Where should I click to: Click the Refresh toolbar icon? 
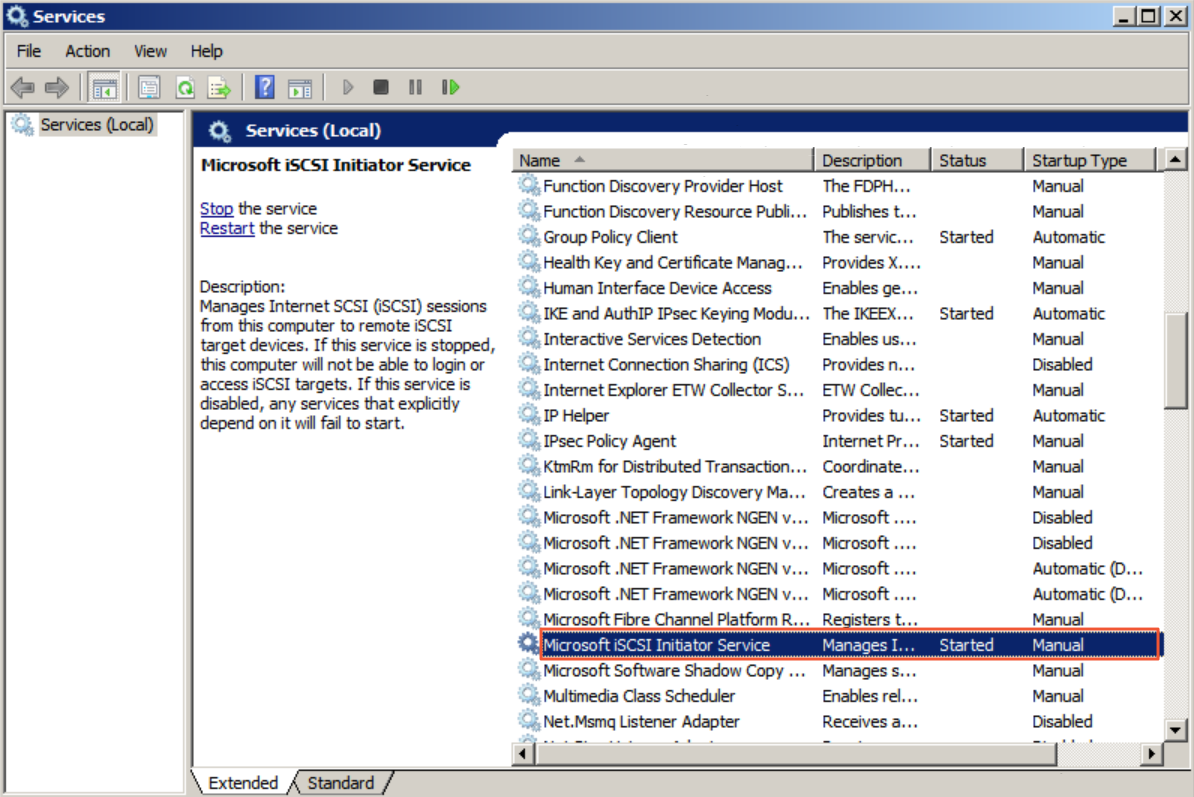185,88
